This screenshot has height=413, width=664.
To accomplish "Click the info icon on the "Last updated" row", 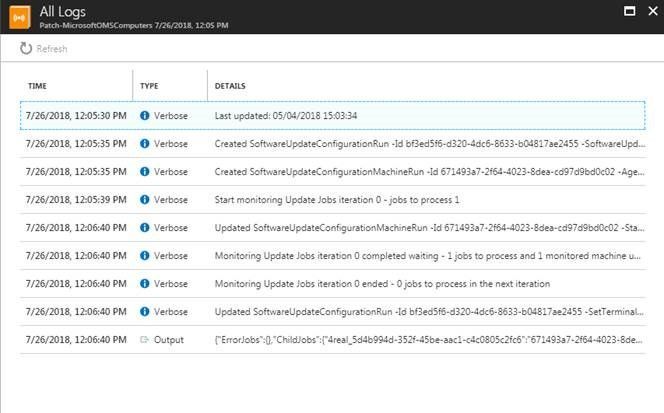I will coord(145,116).
